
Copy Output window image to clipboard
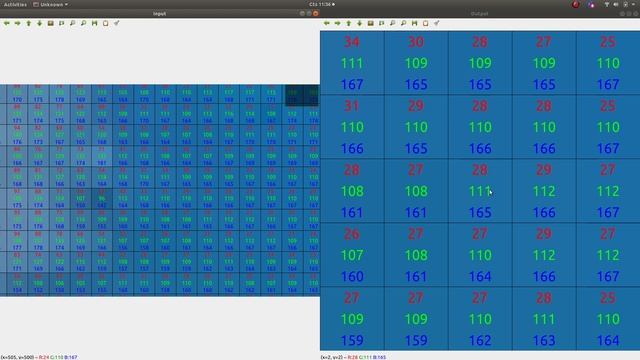click(x=426, y=23)
